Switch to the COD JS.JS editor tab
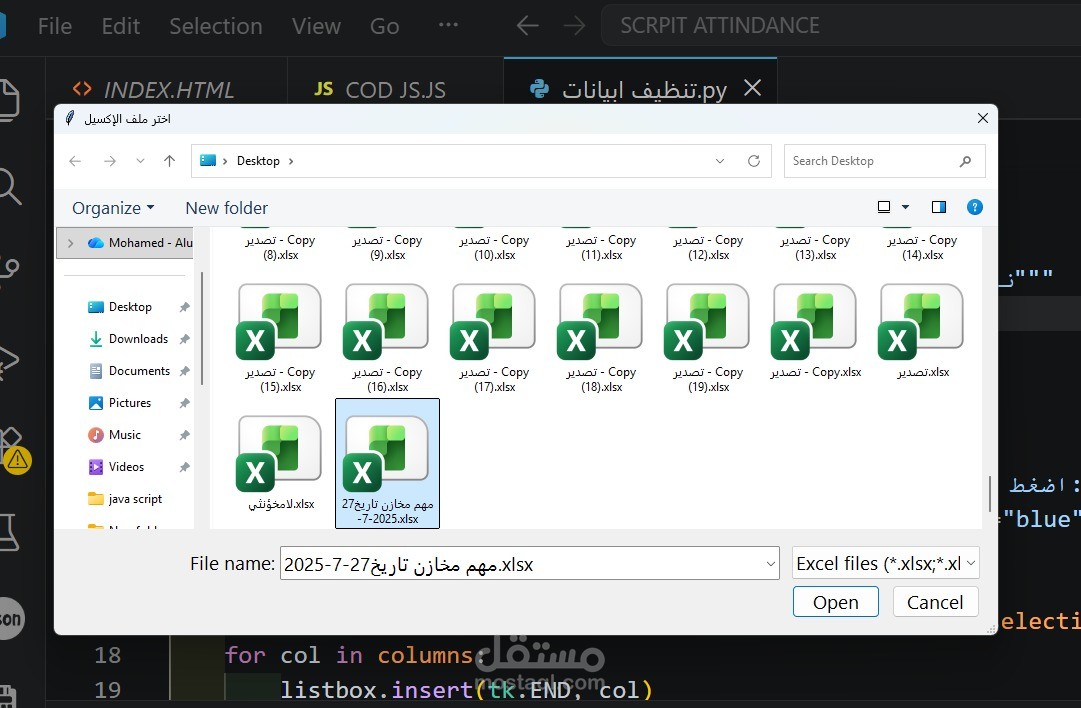Image resolution: width=1081 pixels, height=708 pixels. [380, 90]
